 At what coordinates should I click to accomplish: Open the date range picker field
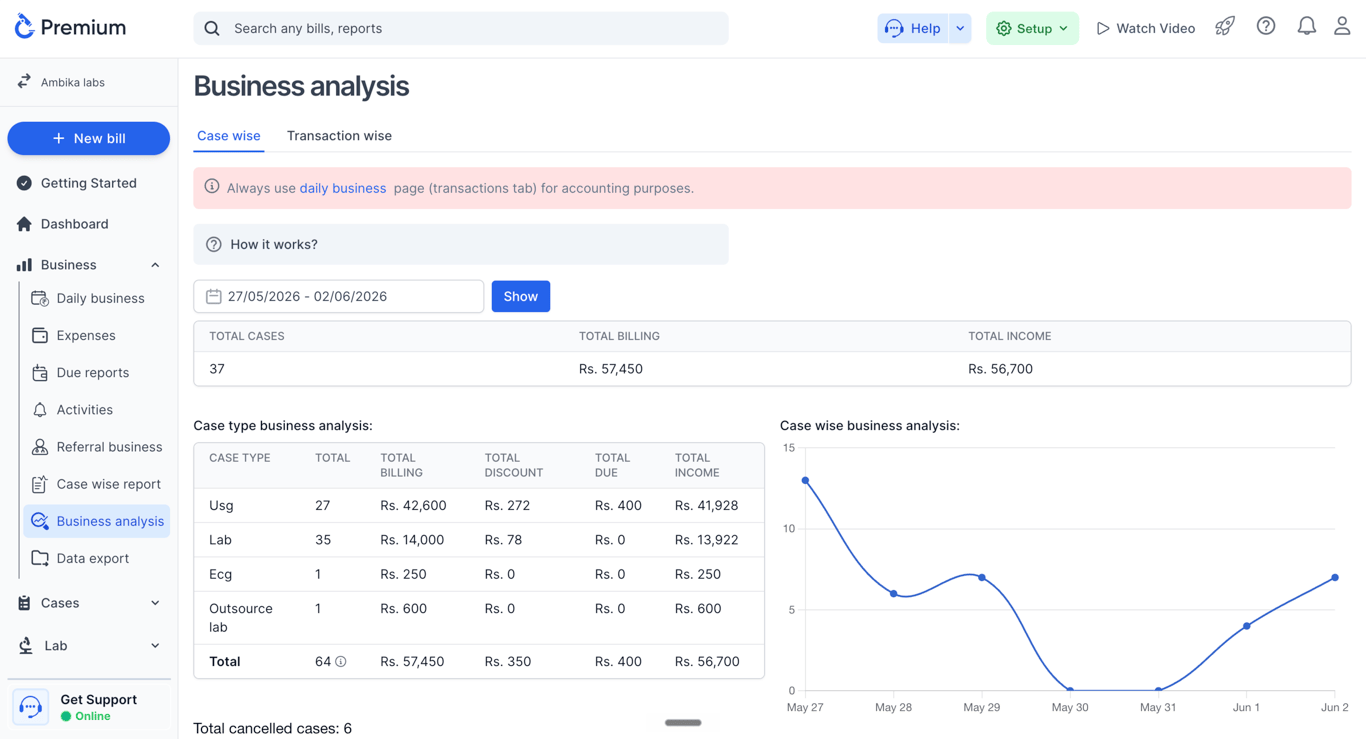(x=339, y=296)
